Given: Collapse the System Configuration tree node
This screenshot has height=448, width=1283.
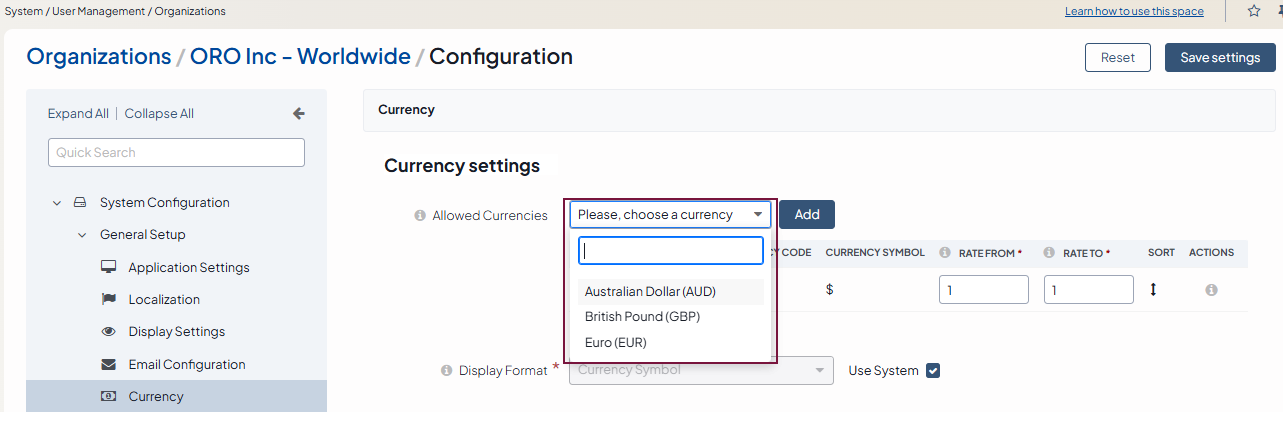Looking at the screenshot, I should point(57,203).
